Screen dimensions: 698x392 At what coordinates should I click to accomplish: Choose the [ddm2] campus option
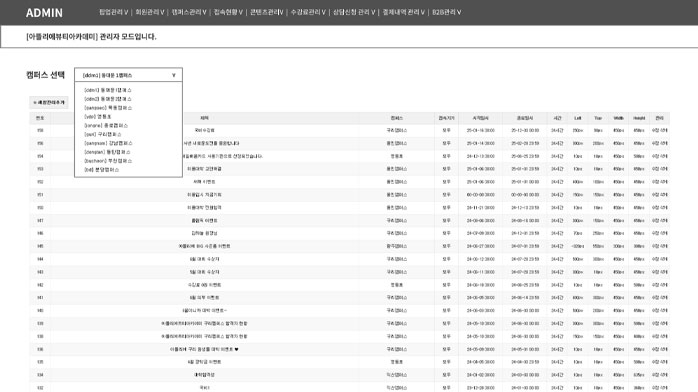tap(108, 99)
